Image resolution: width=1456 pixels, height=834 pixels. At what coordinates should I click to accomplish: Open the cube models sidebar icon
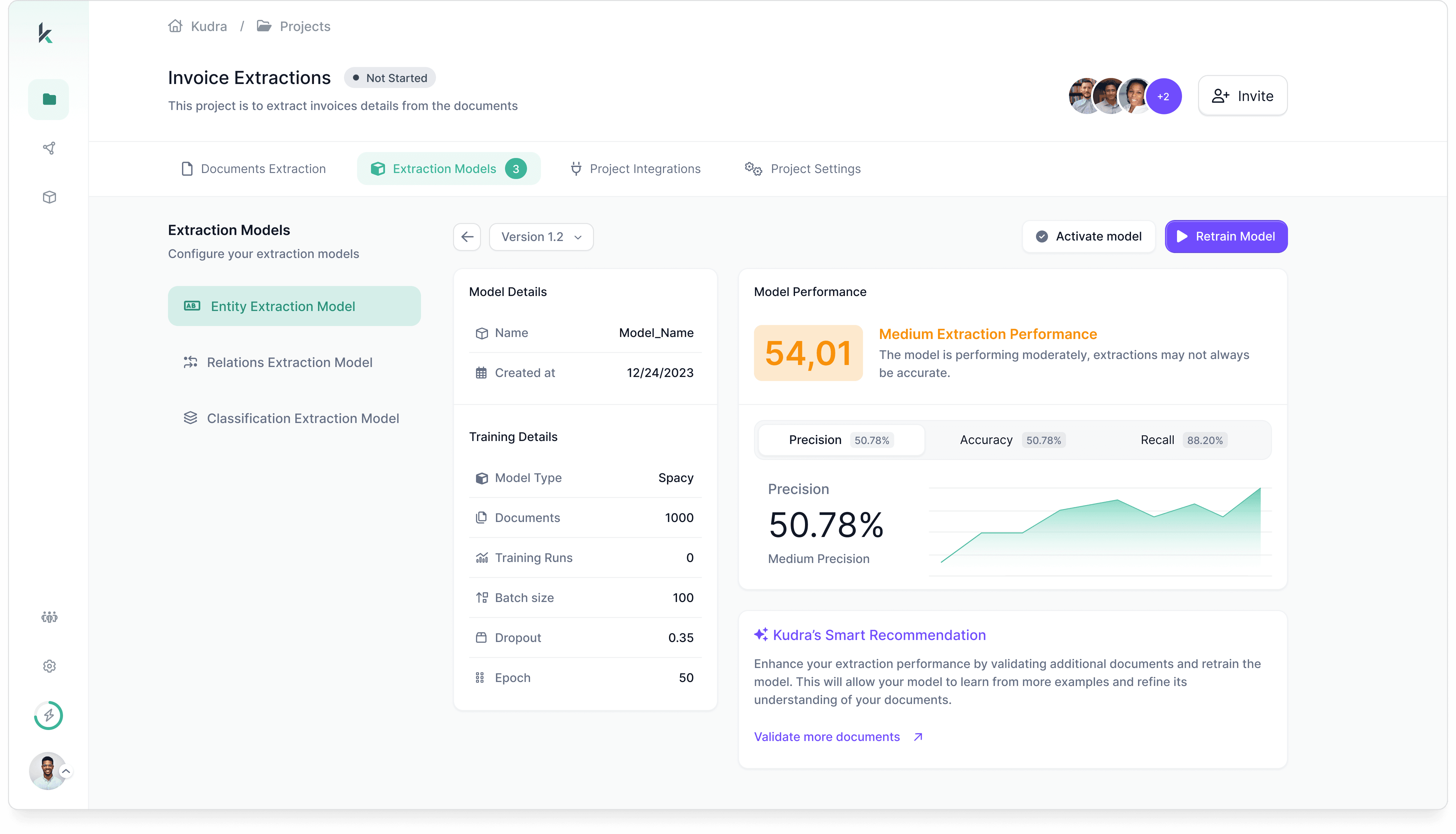(49, 197)
